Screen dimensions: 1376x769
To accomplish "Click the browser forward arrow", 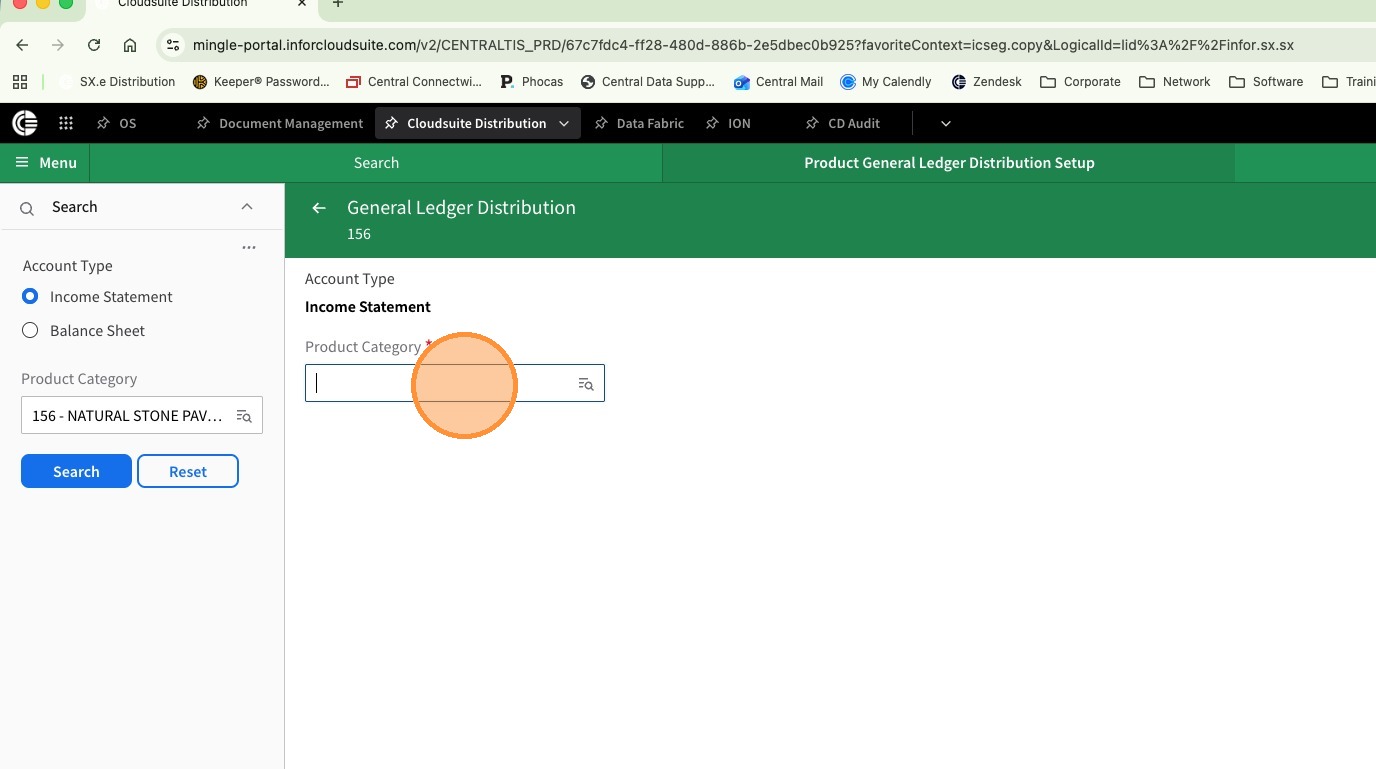I will coord(58,45).
